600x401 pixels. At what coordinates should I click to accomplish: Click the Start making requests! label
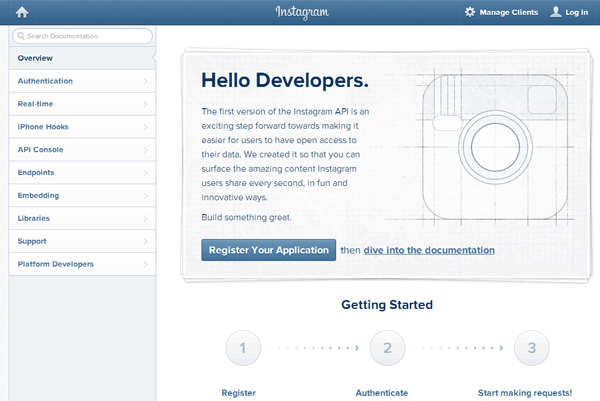pyautogui.click(x=525, y=393)
